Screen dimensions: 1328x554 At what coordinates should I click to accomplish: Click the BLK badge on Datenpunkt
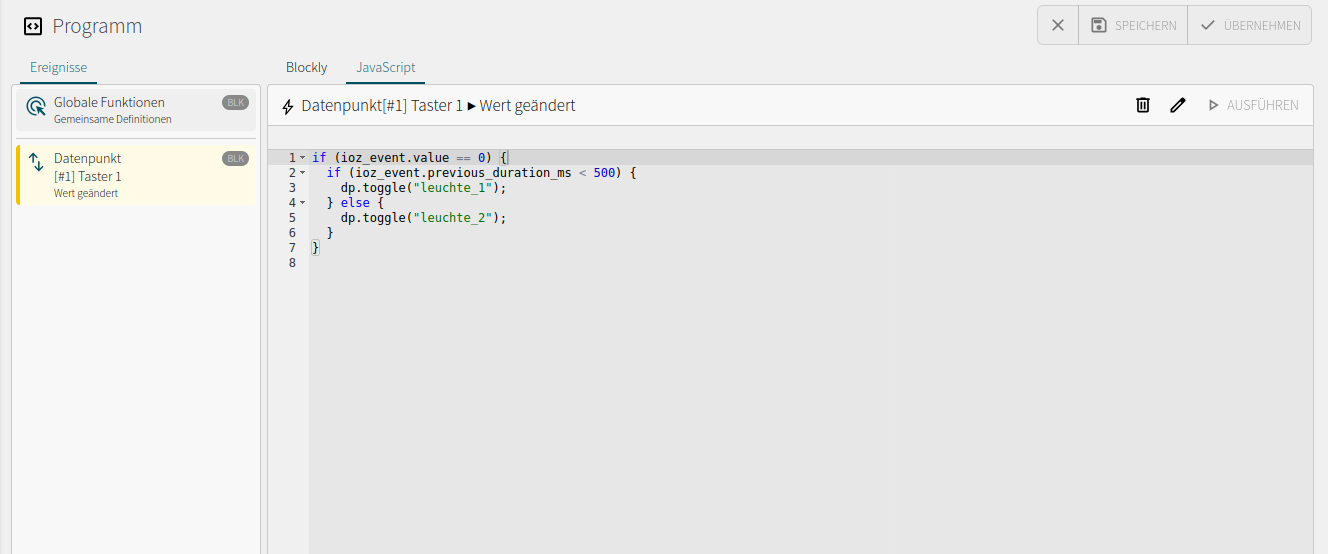(x=235, y=158)
